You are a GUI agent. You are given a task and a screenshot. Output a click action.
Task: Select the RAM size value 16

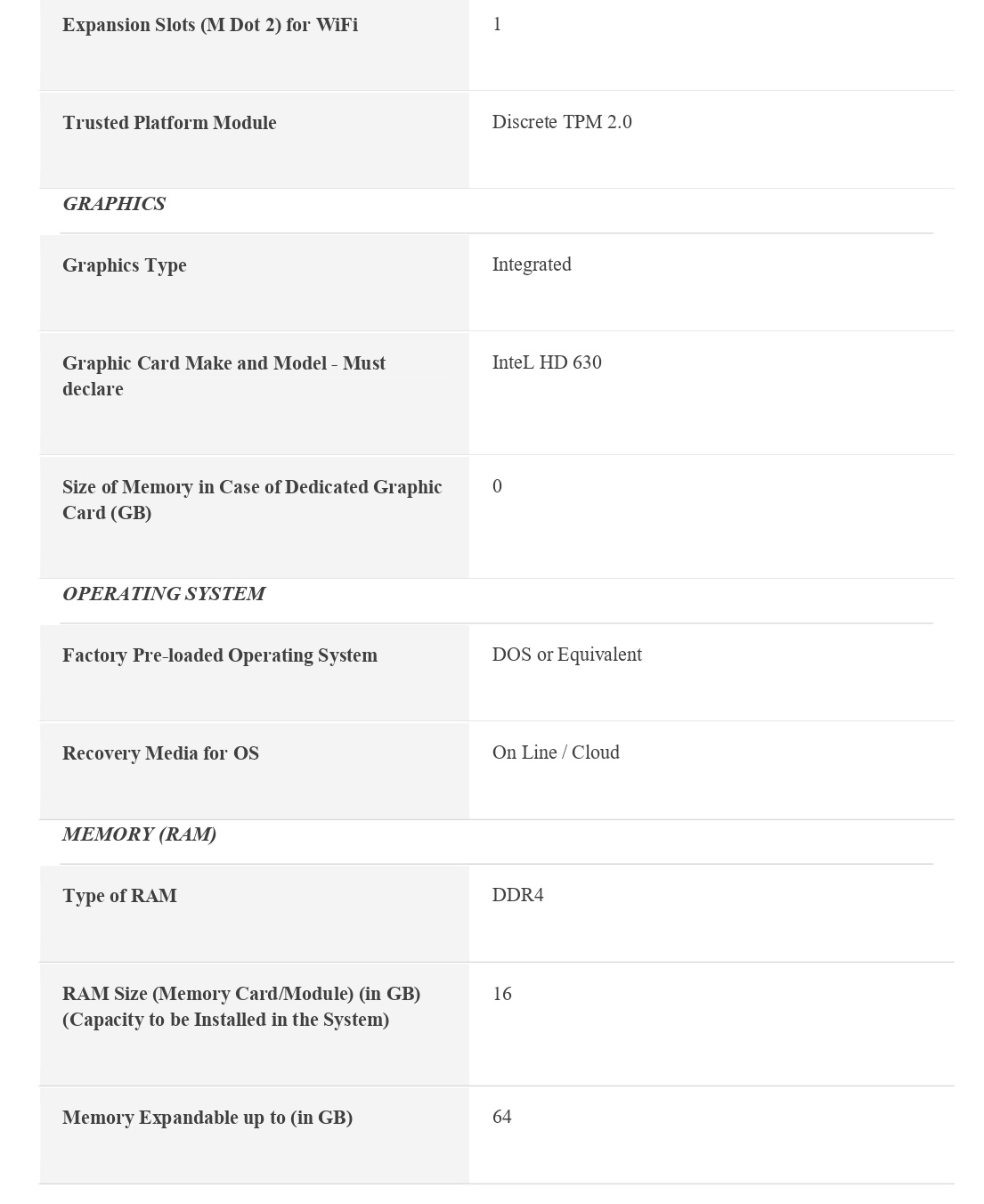click(x=502, y=994)
